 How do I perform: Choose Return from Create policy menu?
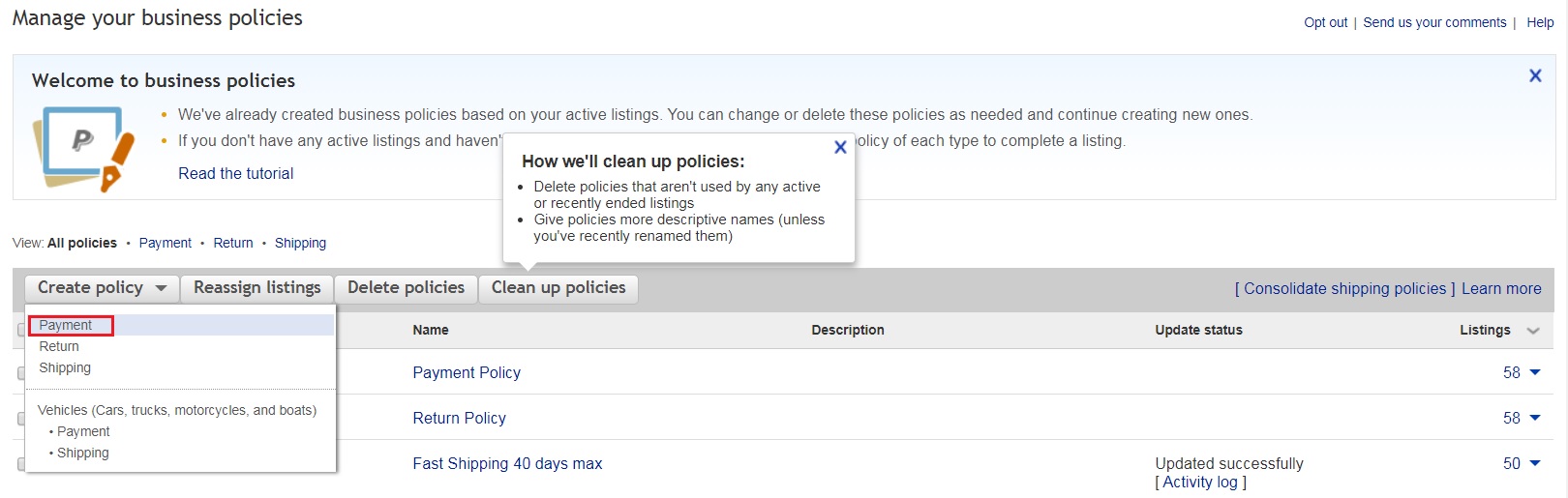point(59,346)
